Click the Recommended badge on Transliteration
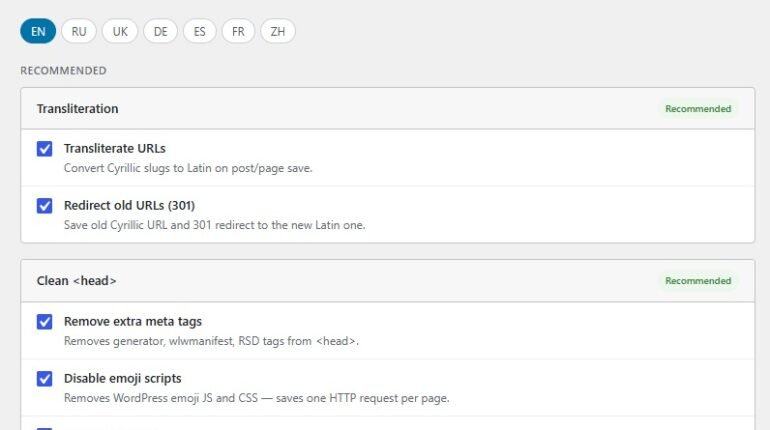The height and width of the screenshot is (430, 770). [x=698, y=108]
